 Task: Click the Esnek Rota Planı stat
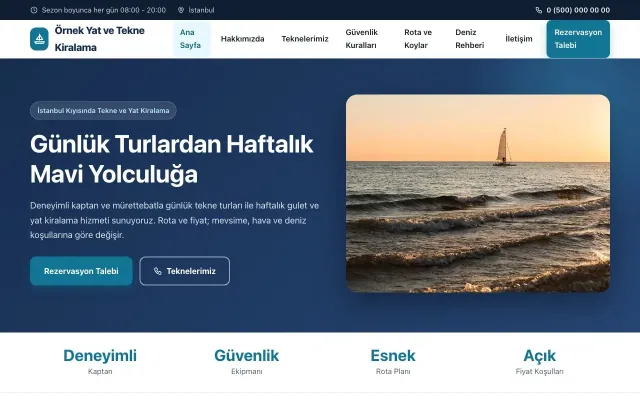click(x=393, y=361)
